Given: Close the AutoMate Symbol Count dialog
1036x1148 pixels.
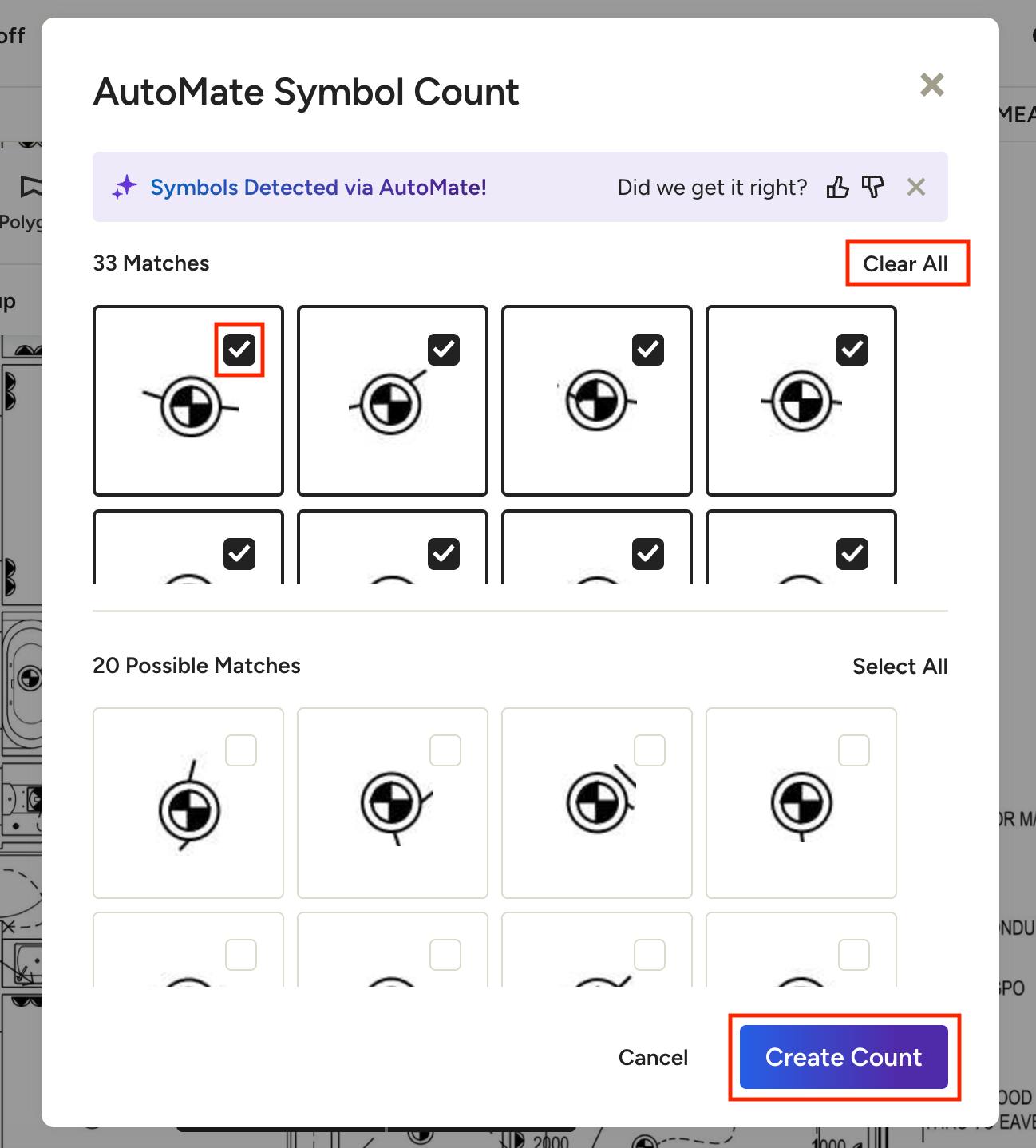Looking at the screenshot, I should [x=931, y=85].
